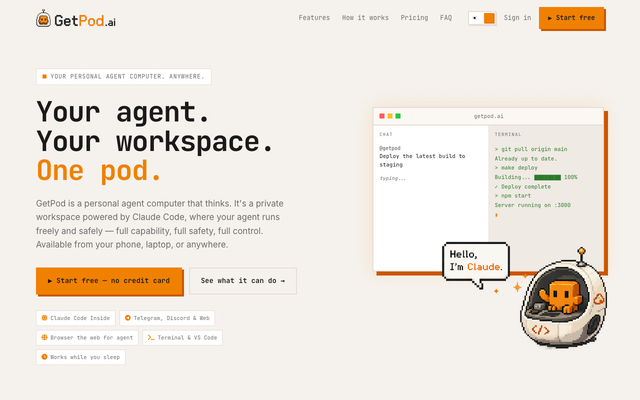Toggle the light/dark theme switch
Image resolution: width=640 pixels, height=400 pixels.
pyautogui.click(x=482, y=18)
